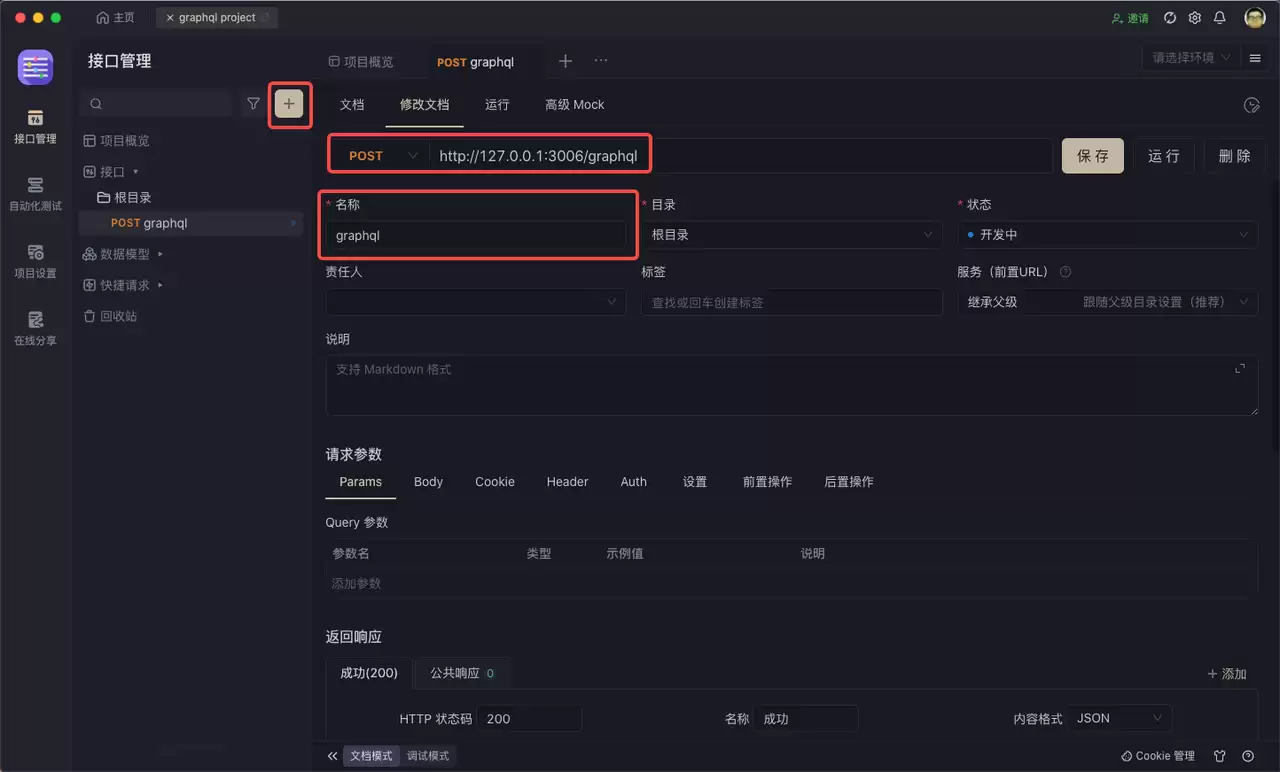Click the sidebar search field
The height and width of the screenshot is (772, 1280).
click(156, 103)
